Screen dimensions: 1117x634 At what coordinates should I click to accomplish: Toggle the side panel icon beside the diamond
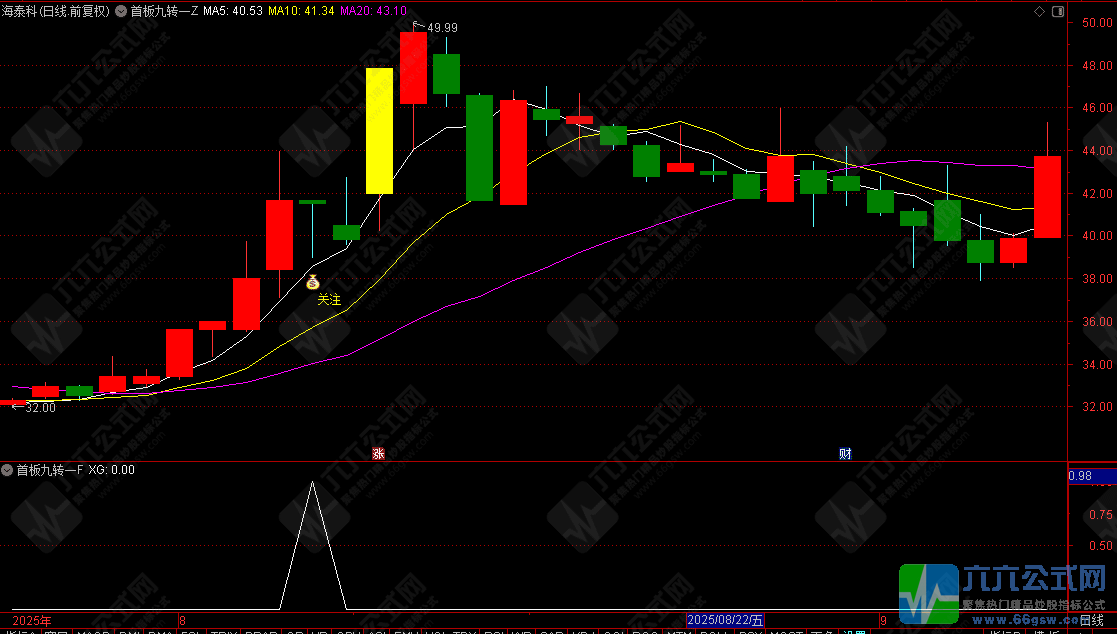pyautogui.click(x=1058, y=11)
